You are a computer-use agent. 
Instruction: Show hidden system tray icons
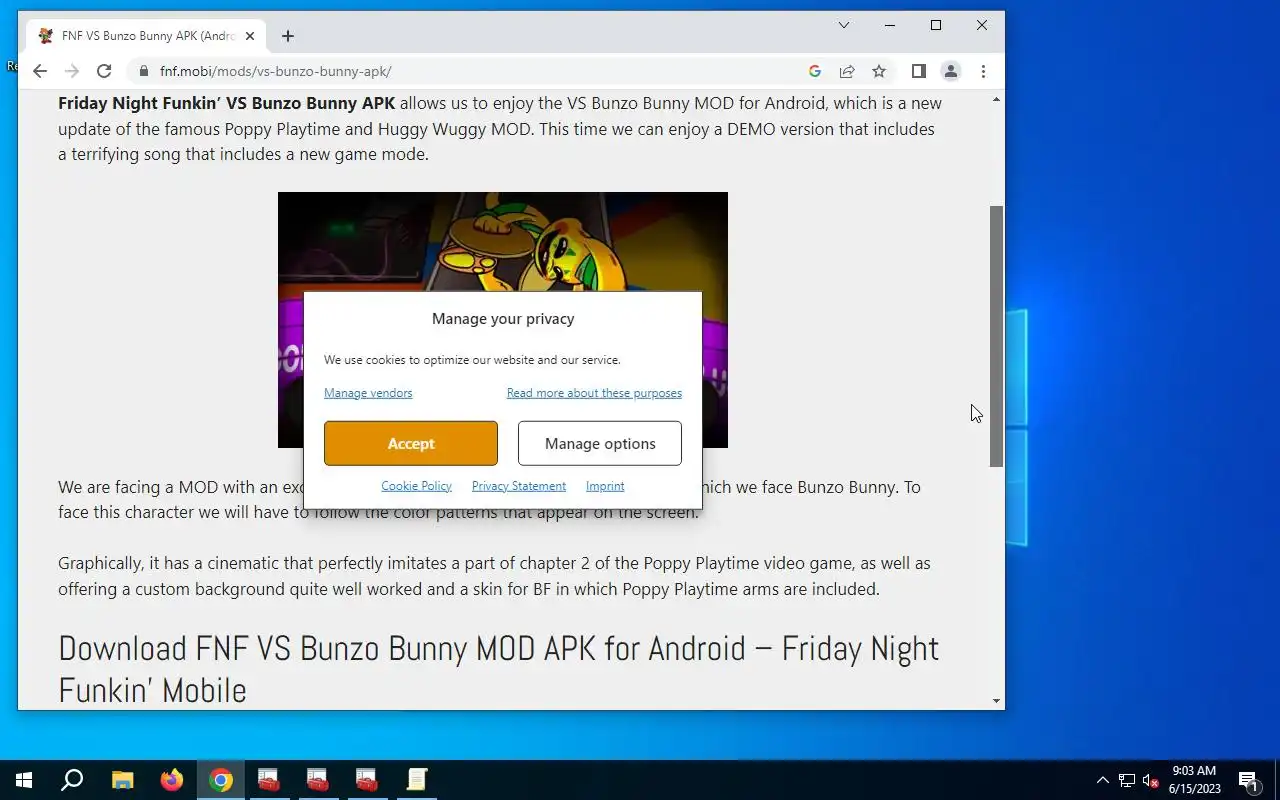(1103, 780)
